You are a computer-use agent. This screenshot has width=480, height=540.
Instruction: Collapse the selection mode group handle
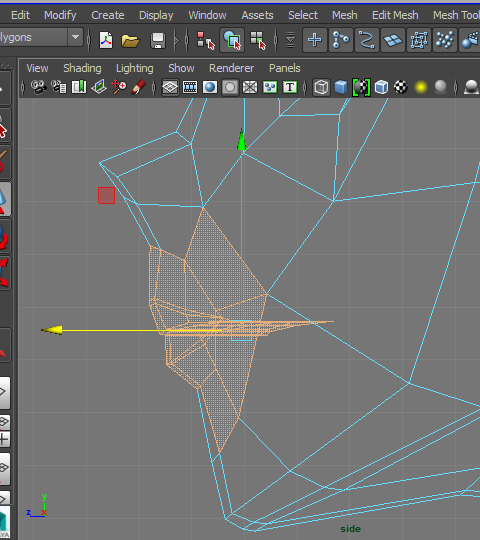pyautogui.click(x=187, y=40)
